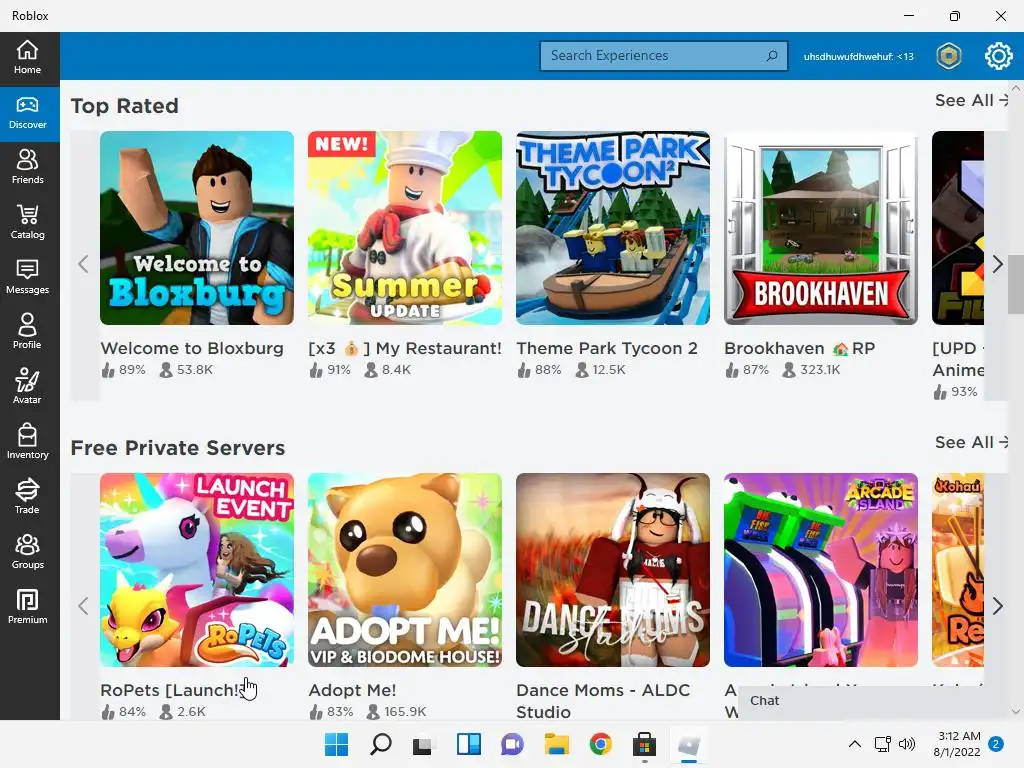This screenshot has height=768, width=1024.
Task: Open volume control in system tray
Action: pyautogui.click(x=906, y=744)
